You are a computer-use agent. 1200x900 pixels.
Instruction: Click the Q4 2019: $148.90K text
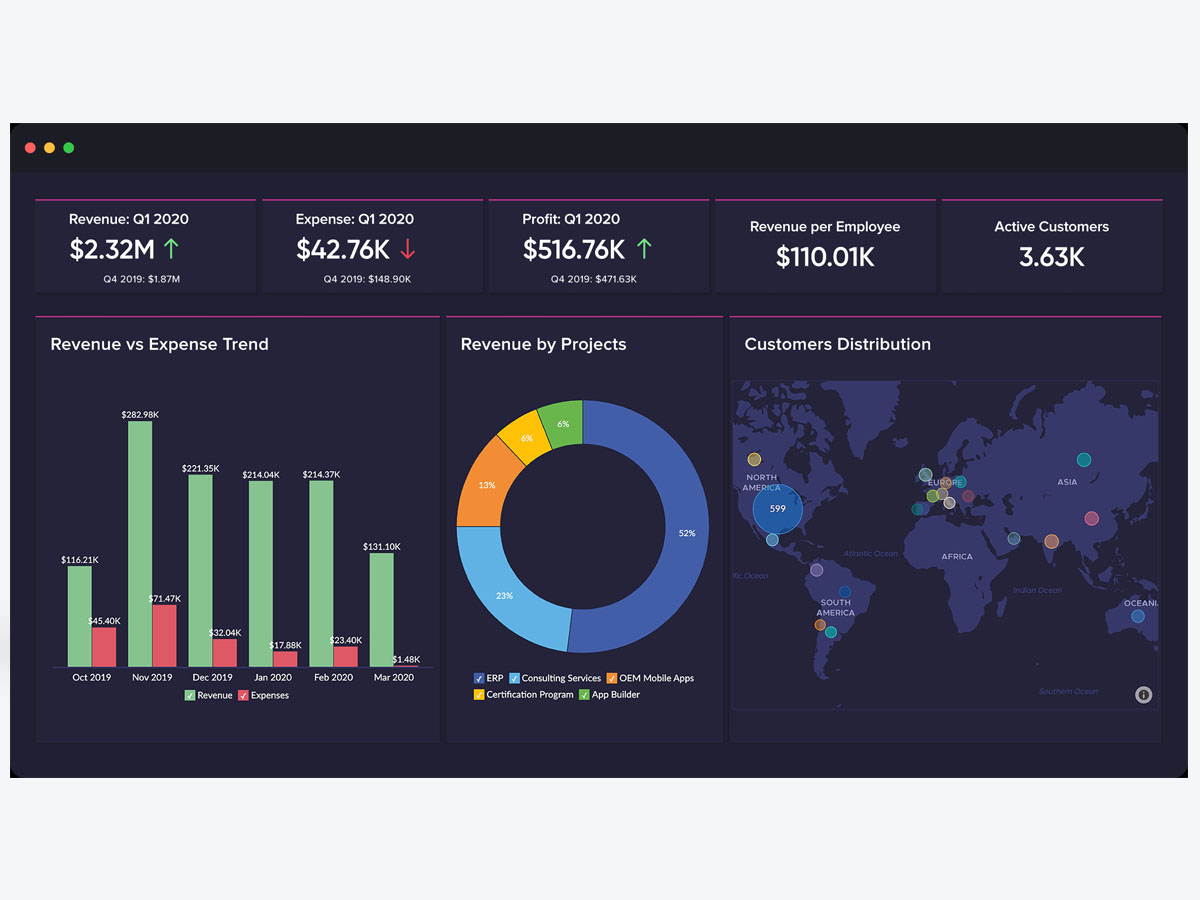pyautogui.click(x=367, y=279)
